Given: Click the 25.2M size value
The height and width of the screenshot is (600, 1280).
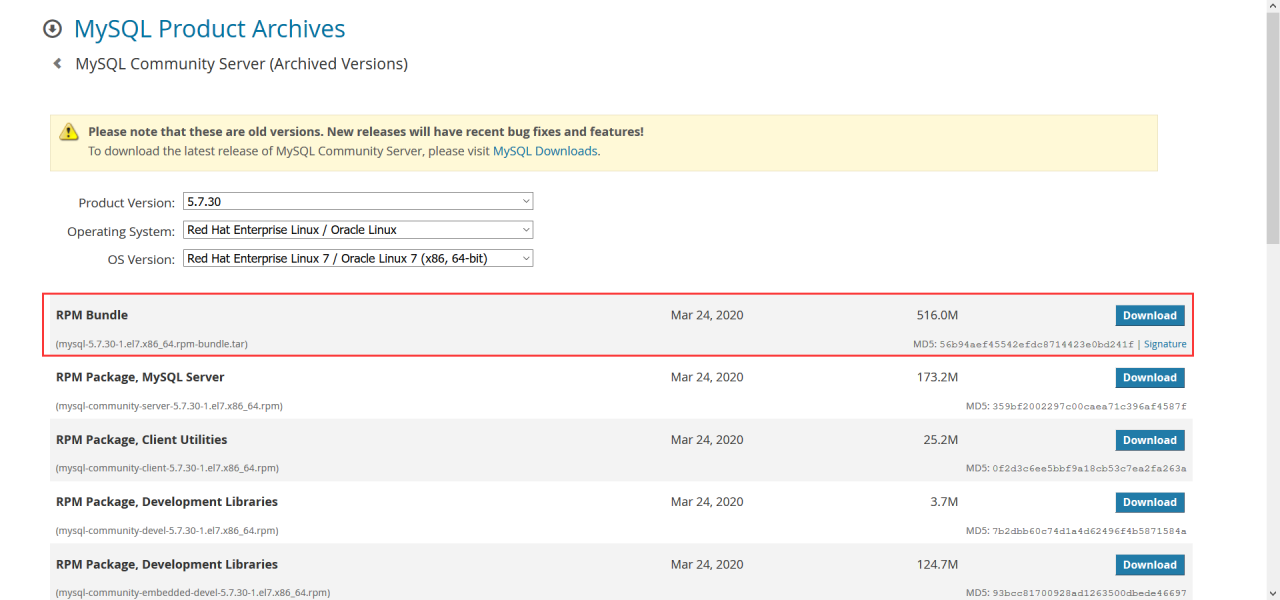Looking at the screenshot, I should pyautogui.click(x=941, y=439).
